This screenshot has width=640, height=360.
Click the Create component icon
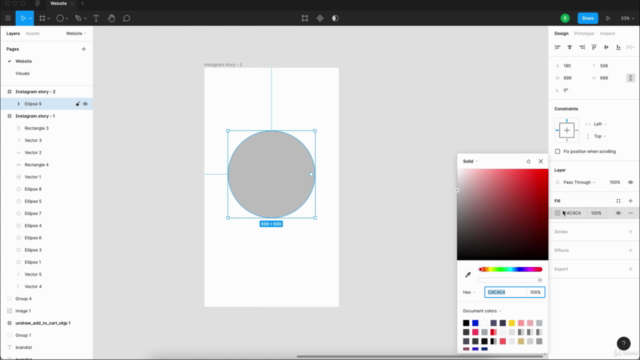coord(320,18)
